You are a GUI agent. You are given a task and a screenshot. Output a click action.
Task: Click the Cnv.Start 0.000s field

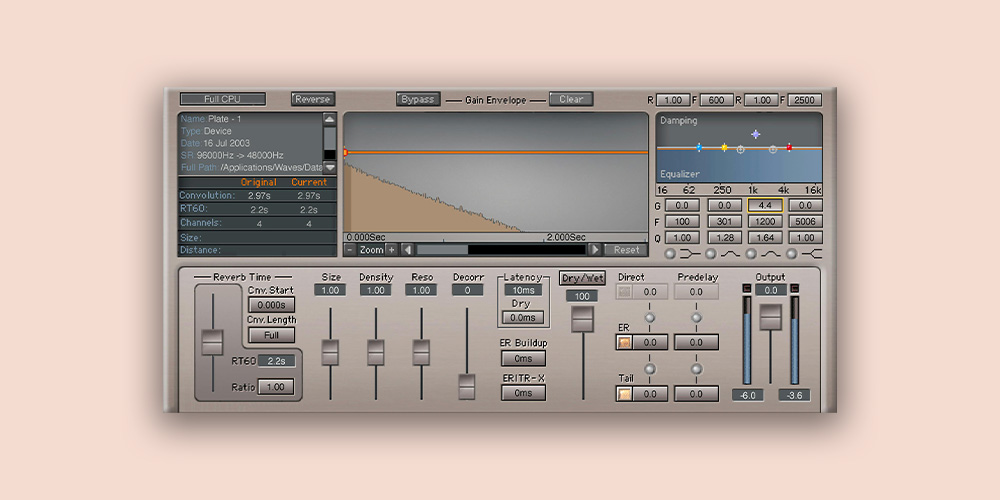coord(271,305)
